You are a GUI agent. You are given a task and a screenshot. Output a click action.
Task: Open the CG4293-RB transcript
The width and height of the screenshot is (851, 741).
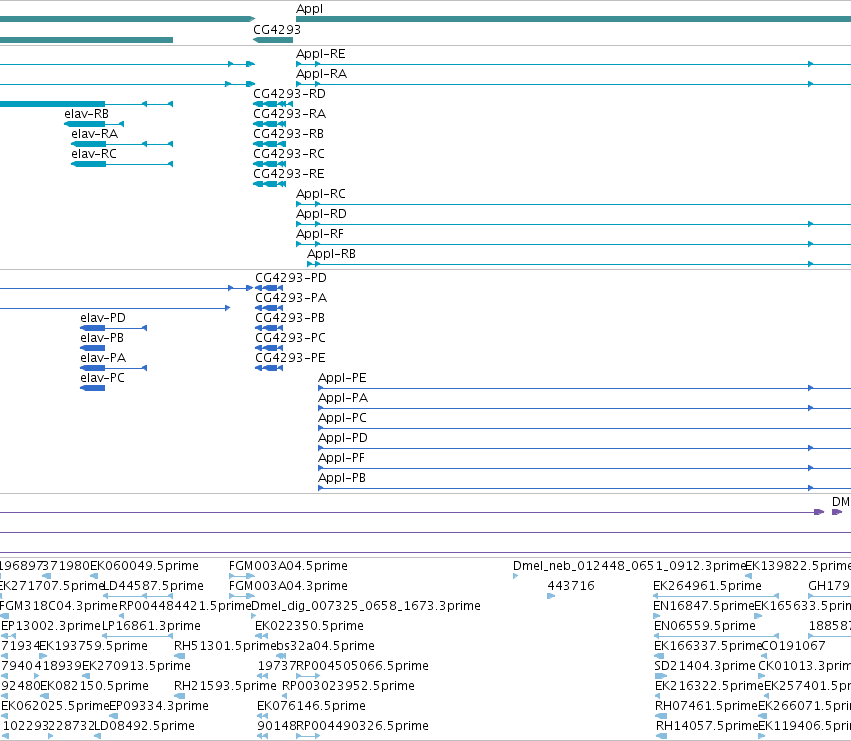point(288,134)
